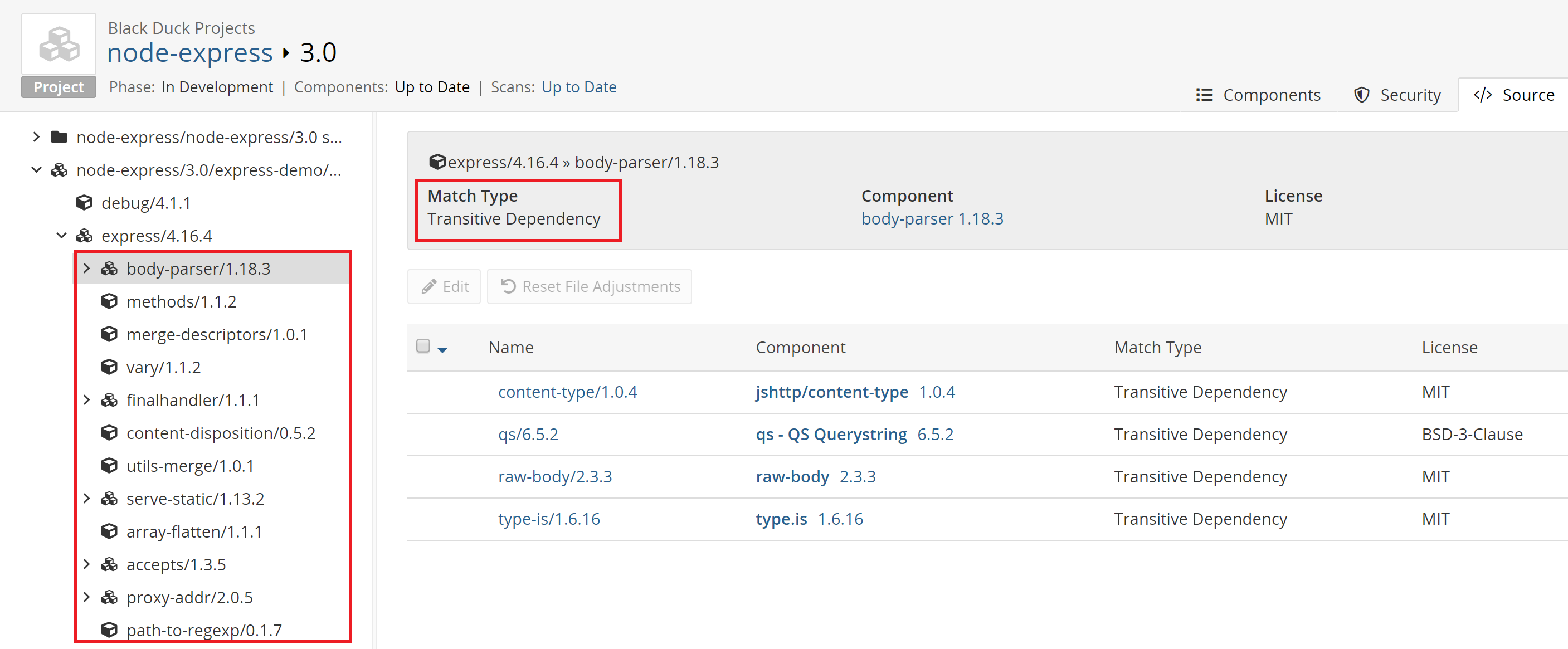Click Reset File Adjustments button
The image size is (1568, 649).
coord(589,286)
